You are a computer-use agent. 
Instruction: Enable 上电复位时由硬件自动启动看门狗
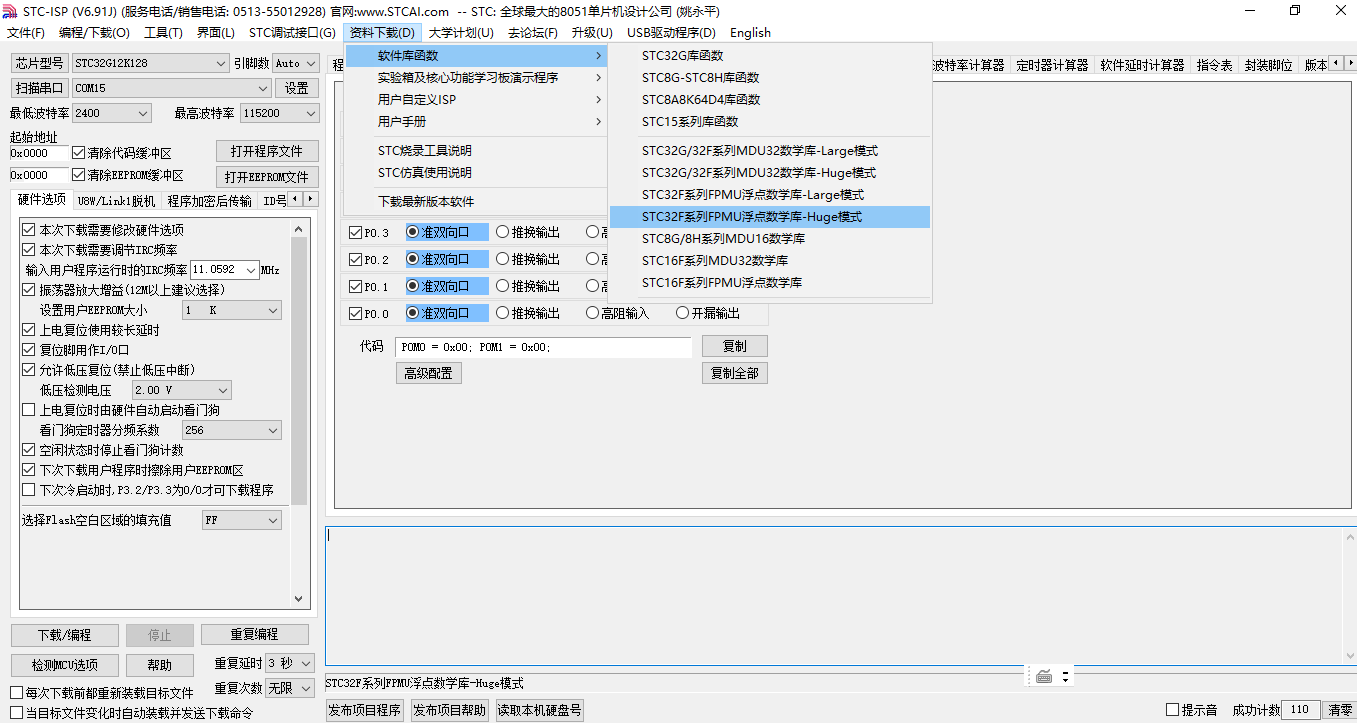[x=29, y=410]
